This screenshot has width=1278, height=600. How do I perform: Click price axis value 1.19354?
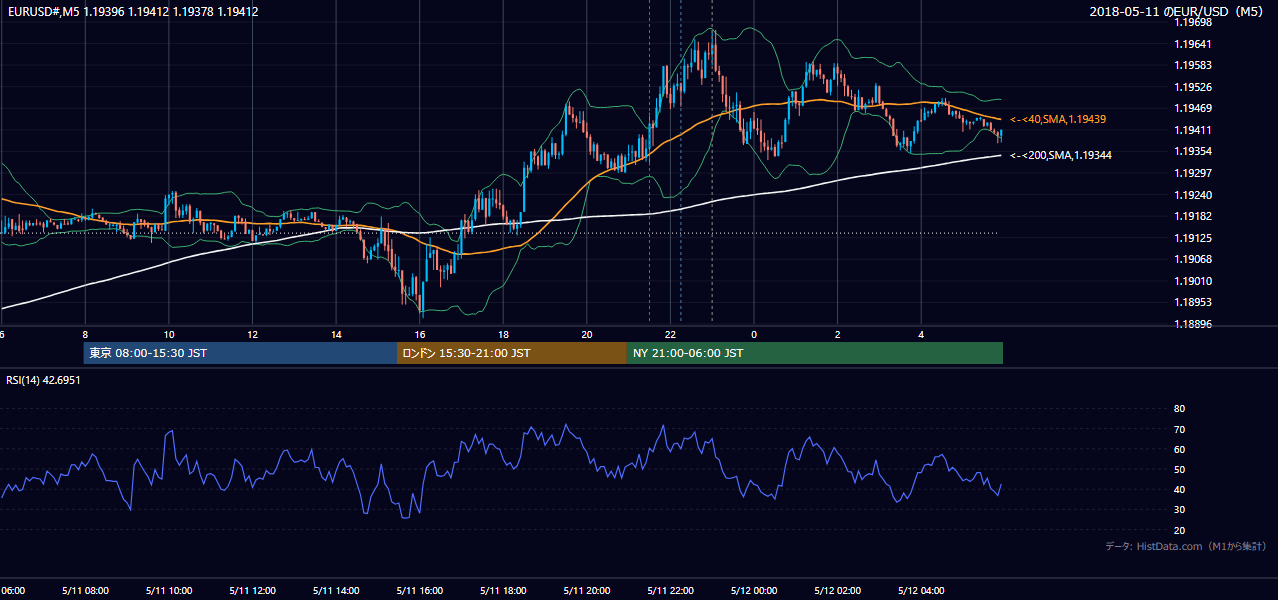pos(1193,151)
